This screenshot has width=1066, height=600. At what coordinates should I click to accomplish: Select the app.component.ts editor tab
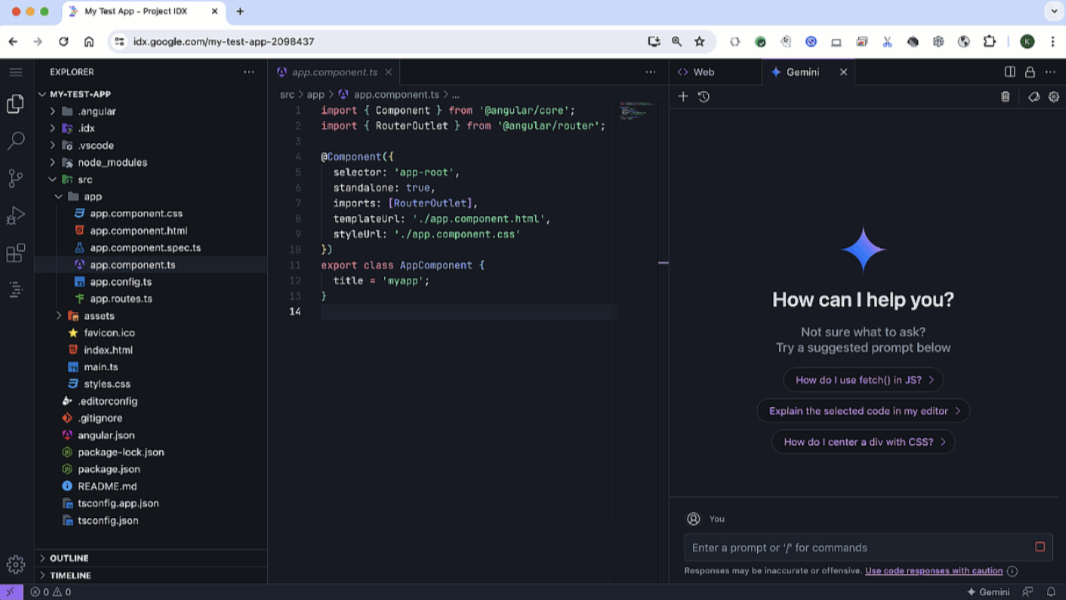(334, 72)
